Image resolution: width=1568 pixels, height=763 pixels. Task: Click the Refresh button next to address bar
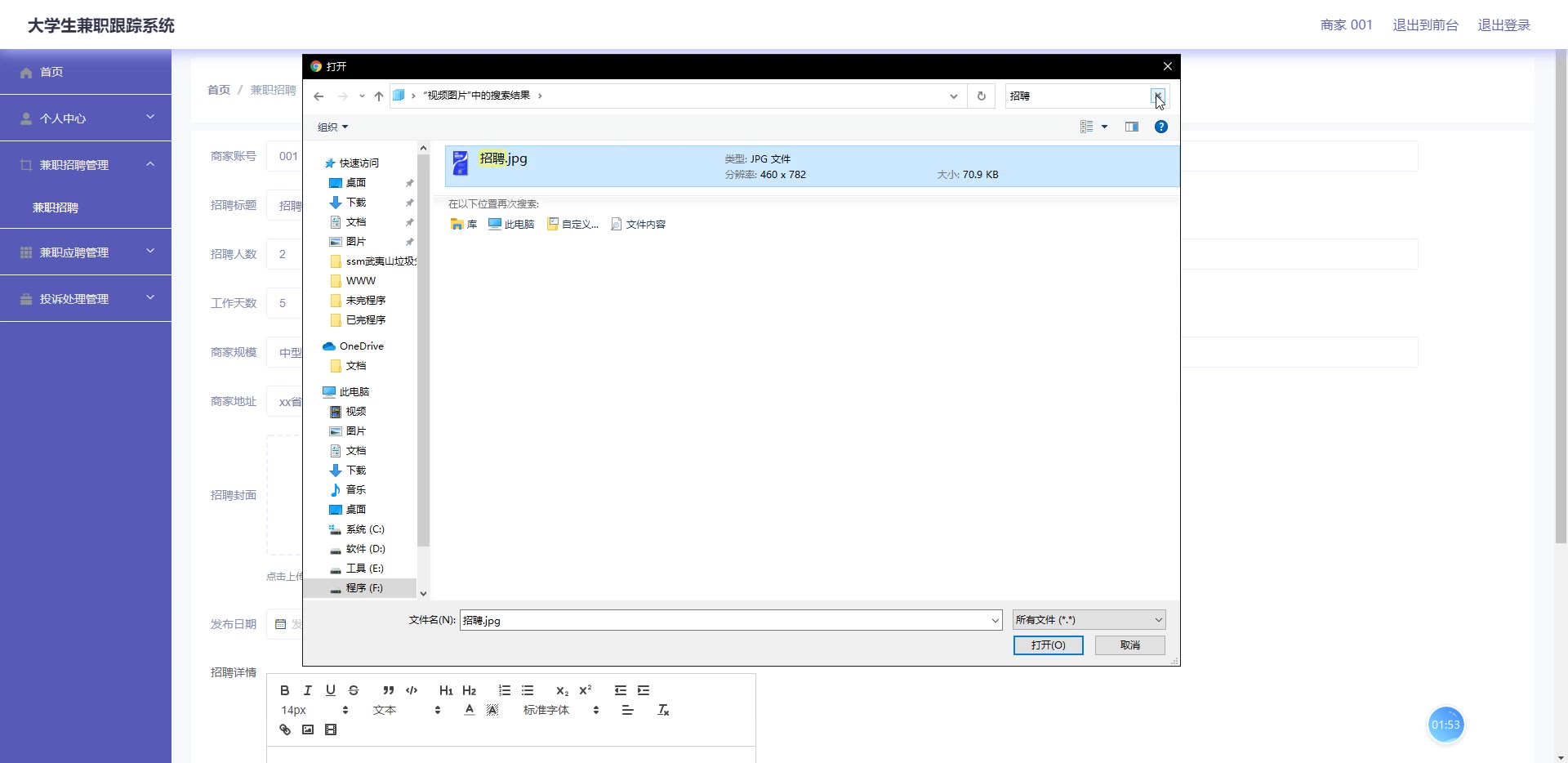click(982, 96)
